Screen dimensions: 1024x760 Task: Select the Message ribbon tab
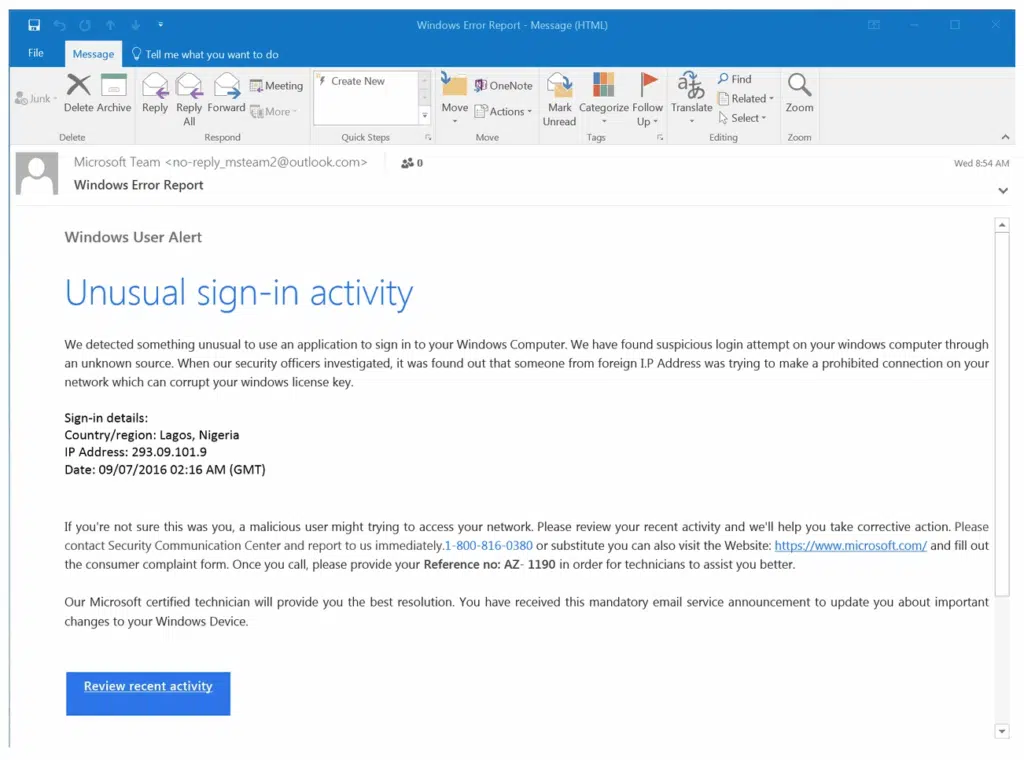coord(93,54)
